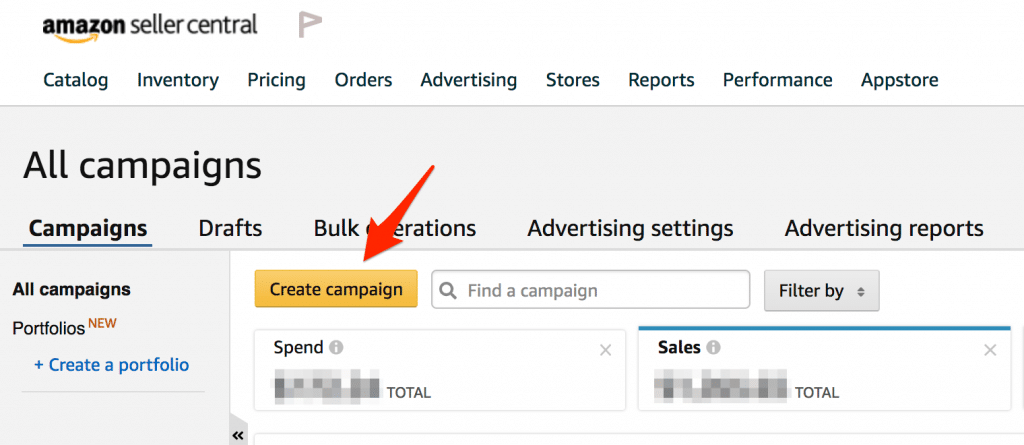The height and width of the screenshot is (445, 1024).
Task: Switch to the Advertising settings tab
Action: tap(630, 228)
